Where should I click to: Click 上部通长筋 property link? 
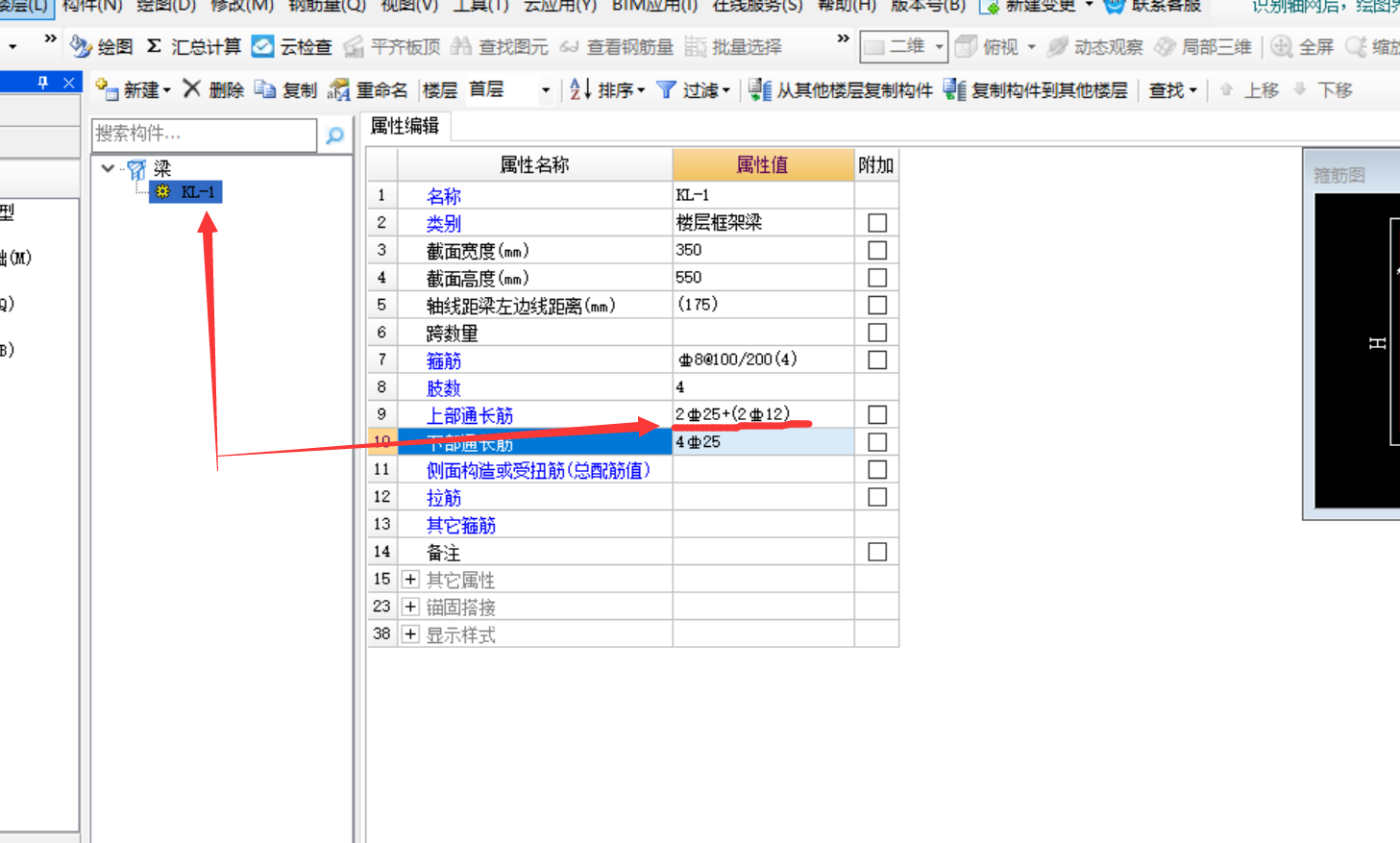470,415
